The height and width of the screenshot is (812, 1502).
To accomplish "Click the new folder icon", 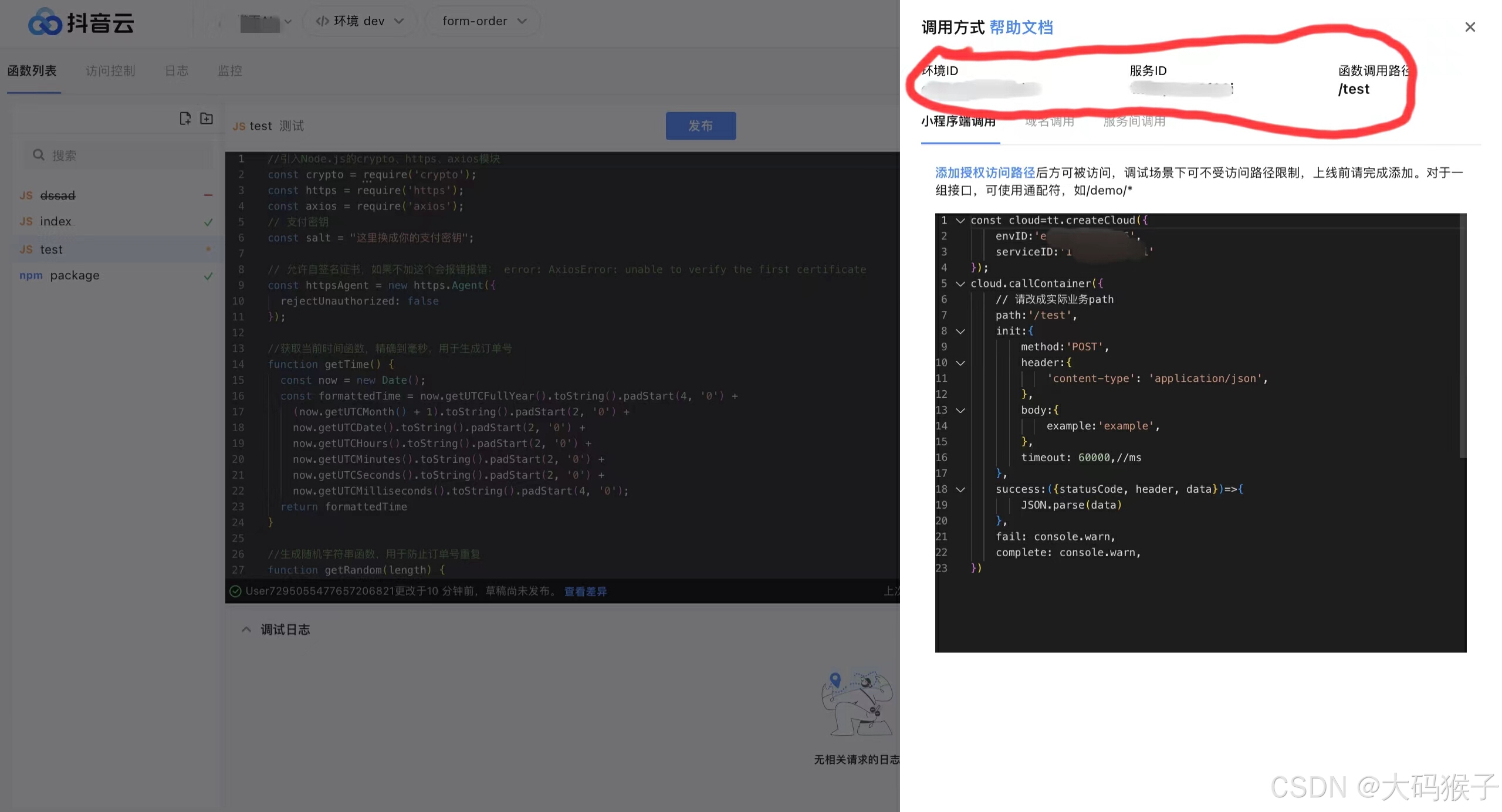I will click(207, 119).
